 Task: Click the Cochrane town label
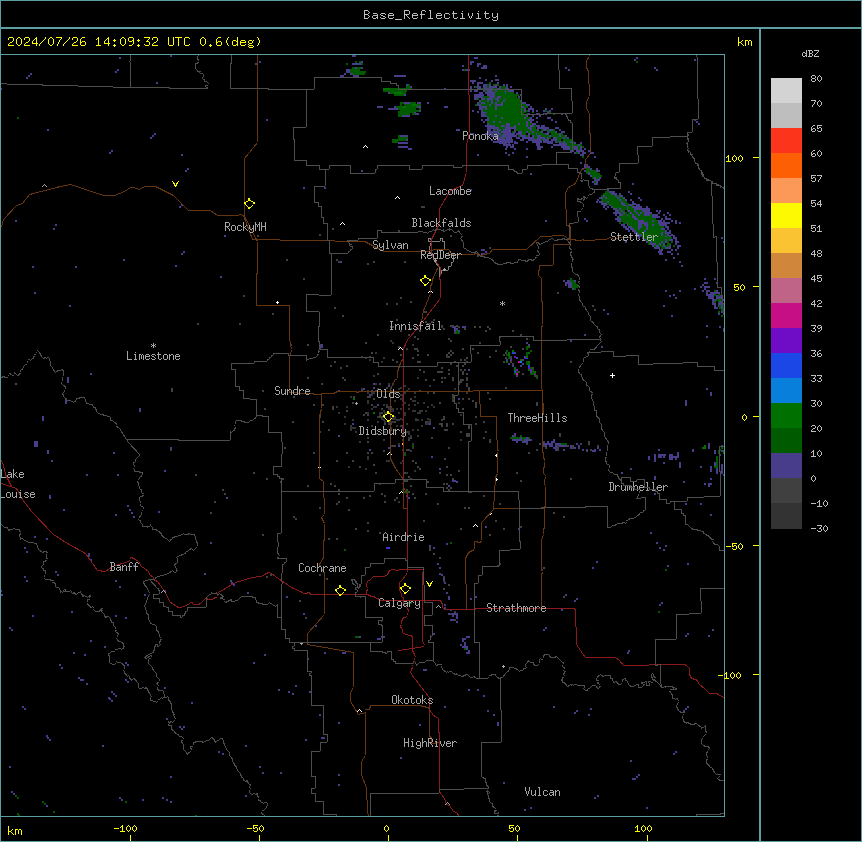click(322, 568)
